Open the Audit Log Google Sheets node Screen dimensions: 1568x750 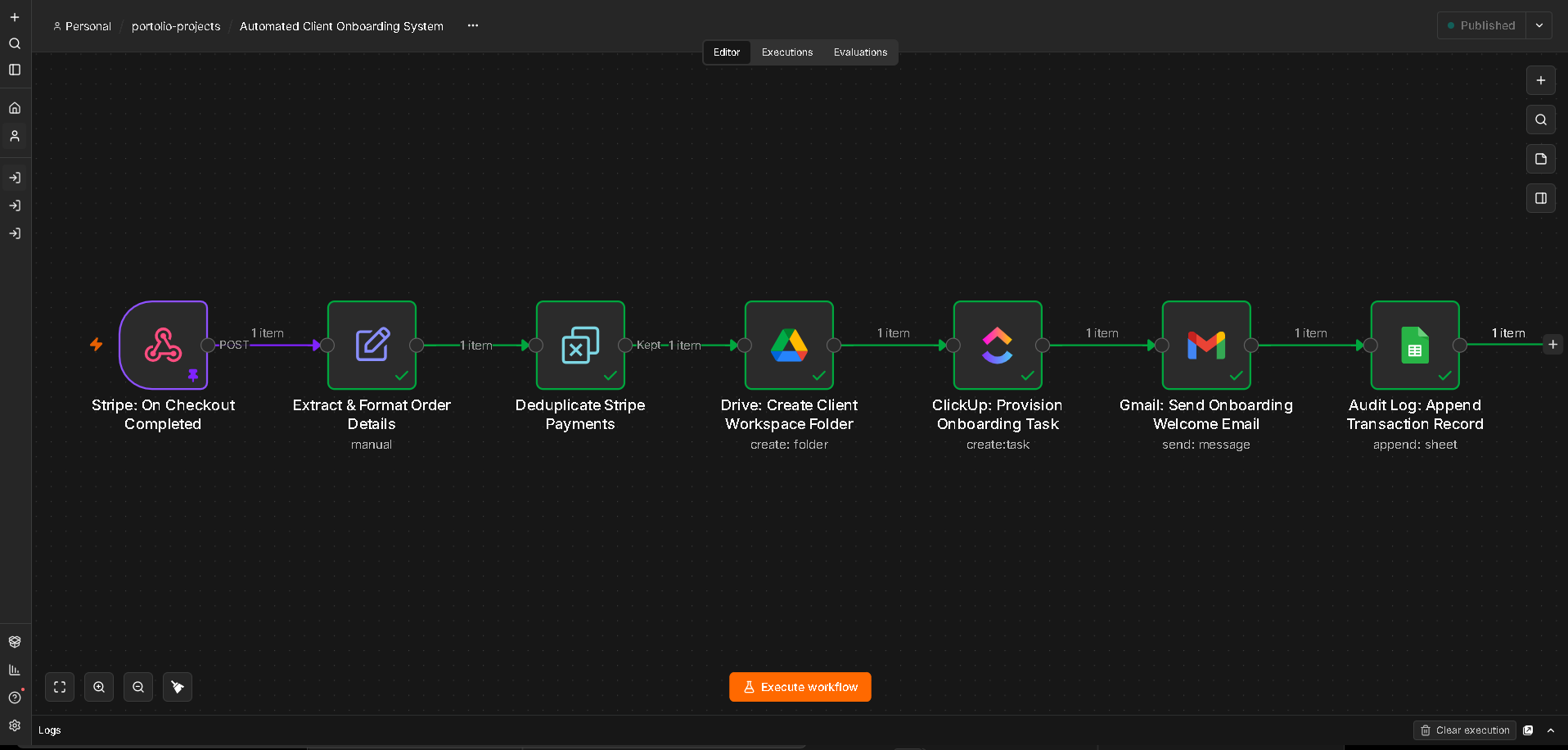coord(1415,345)
